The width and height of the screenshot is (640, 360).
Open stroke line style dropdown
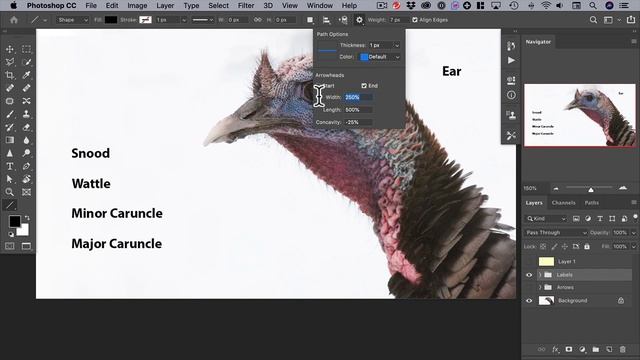pos(203,20)
